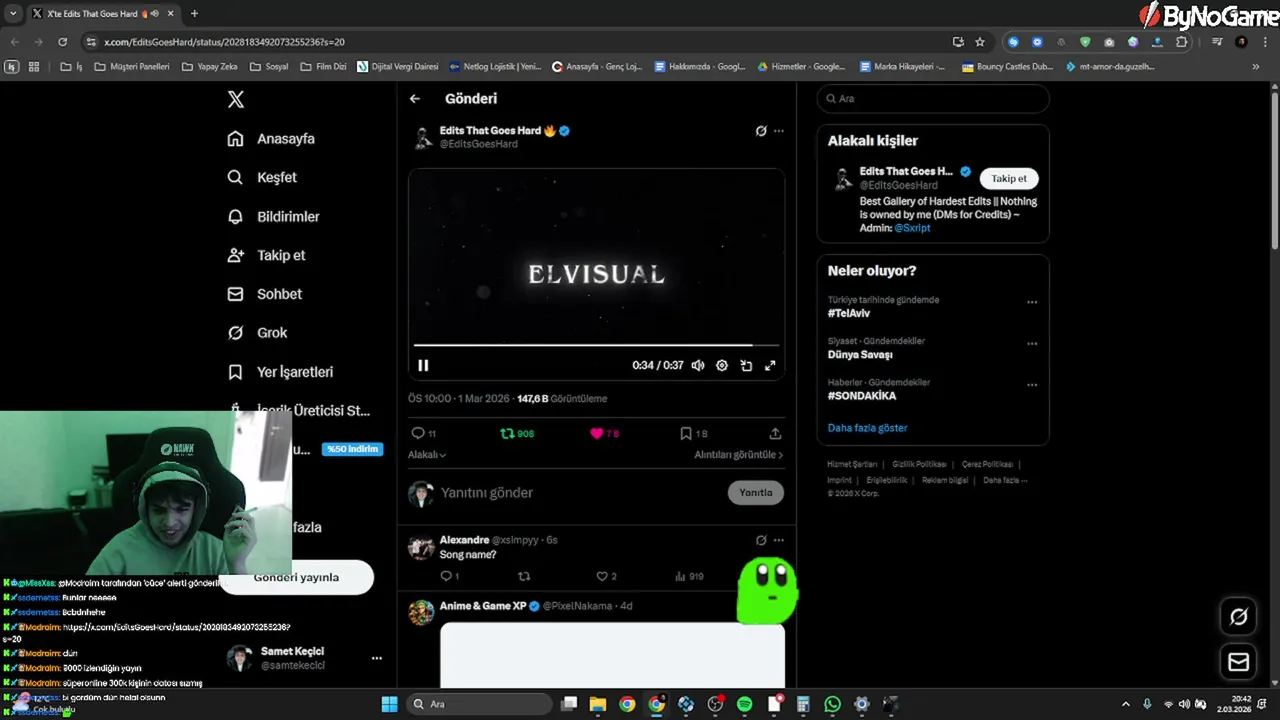Open video settings gear
The image size is (1280, 720).
(722, 366)
